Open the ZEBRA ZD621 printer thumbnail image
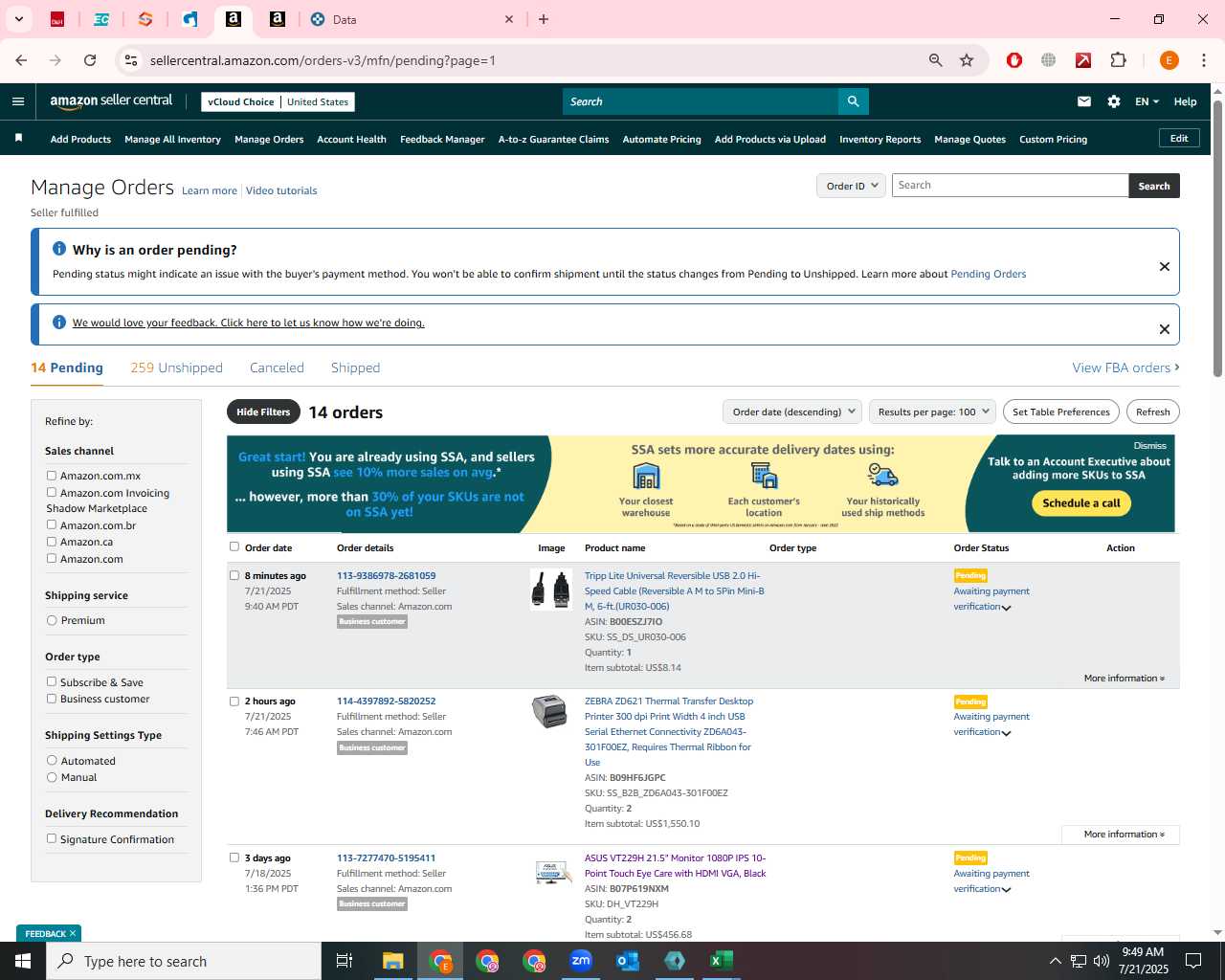 tap(550, 711)
